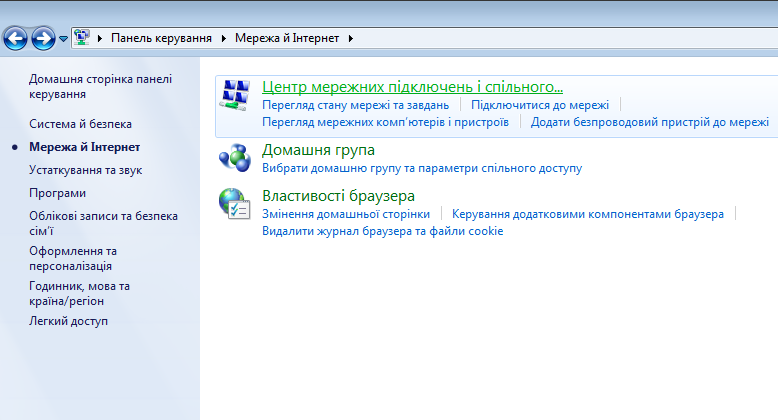Open Годинник, мова та країна/регіон
778x420 pixels.
[79, 293]
